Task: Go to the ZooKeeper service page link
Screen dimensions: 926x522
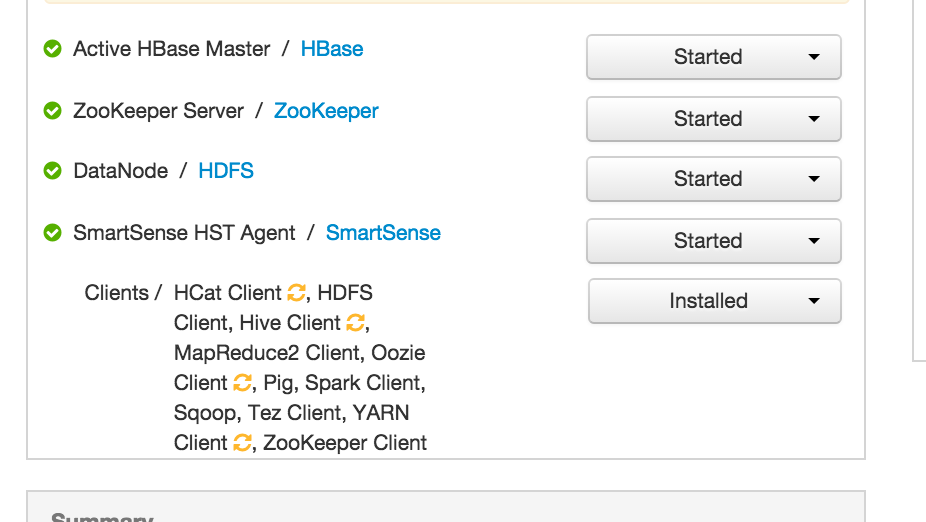Action: tap(326, 111)
